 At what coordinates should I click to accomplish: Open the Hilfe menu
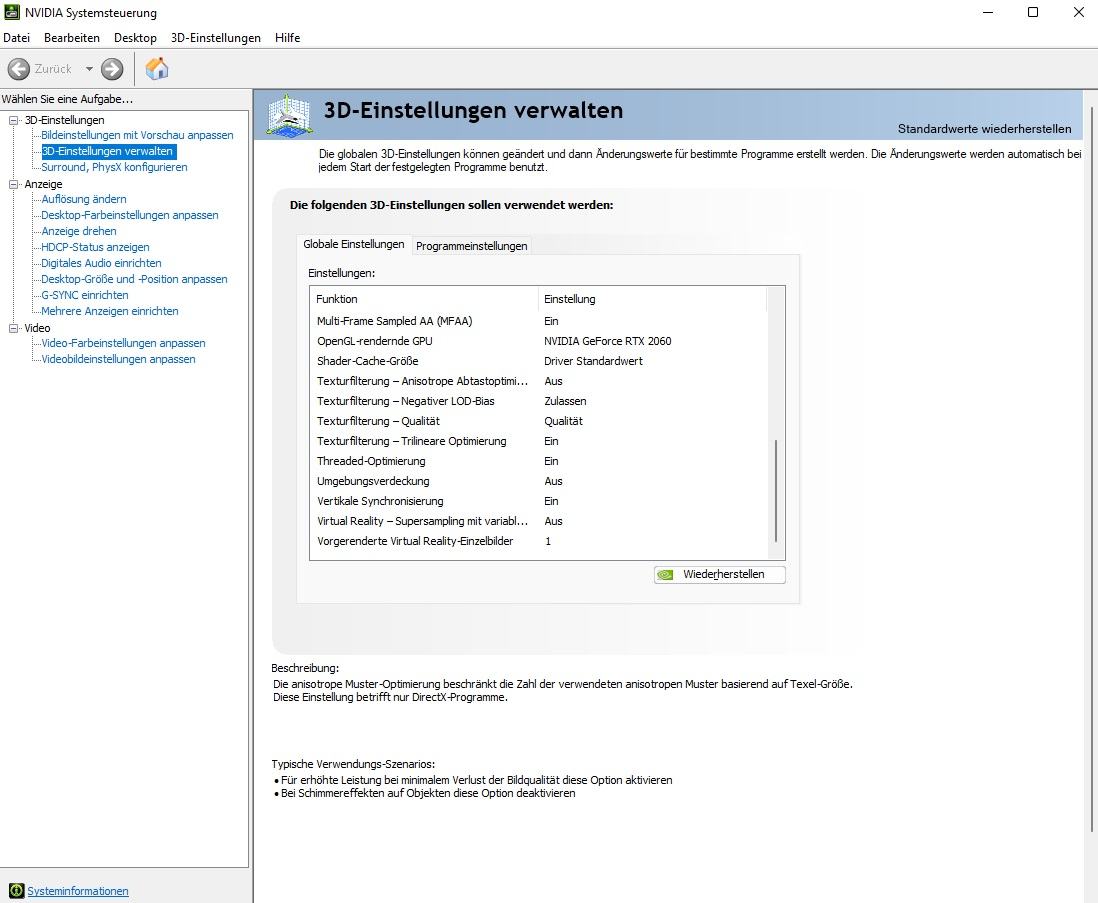287,38
